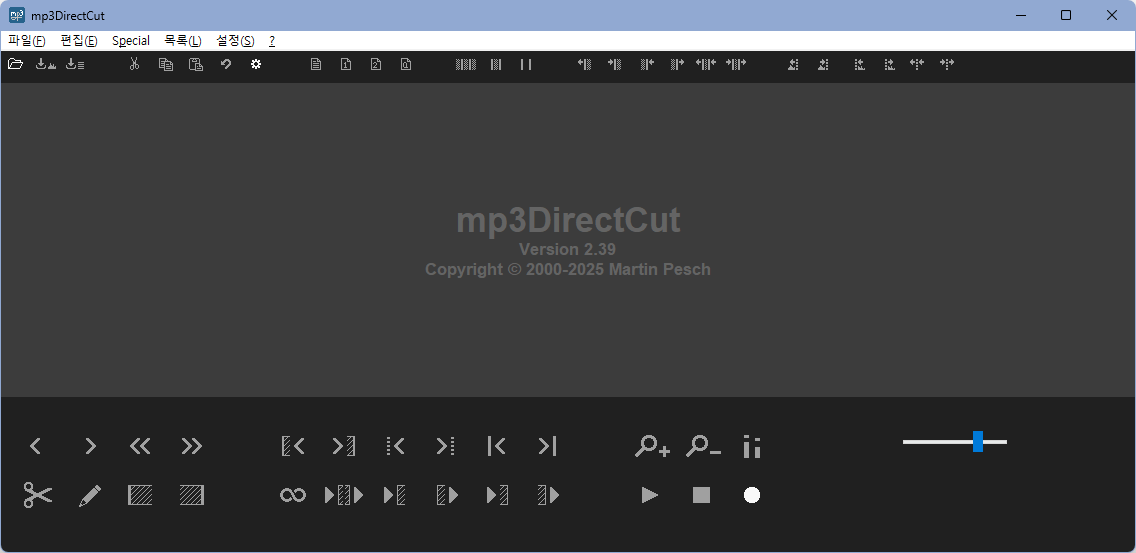Viewport: 1136px width, 553px height.
Task: Click second play triangle before hatched block
Action: [496, 495]
